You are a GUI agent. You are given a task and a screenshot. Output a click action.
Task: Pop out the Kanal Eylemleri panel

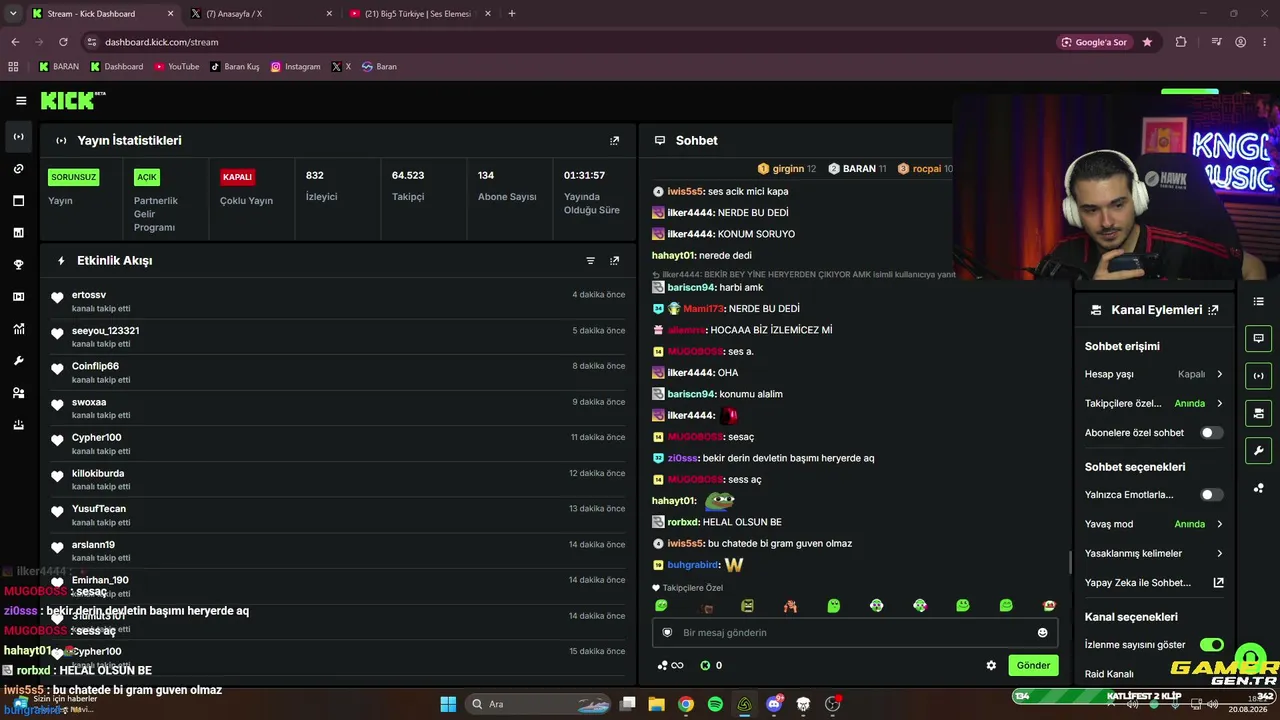[1213, 310]
